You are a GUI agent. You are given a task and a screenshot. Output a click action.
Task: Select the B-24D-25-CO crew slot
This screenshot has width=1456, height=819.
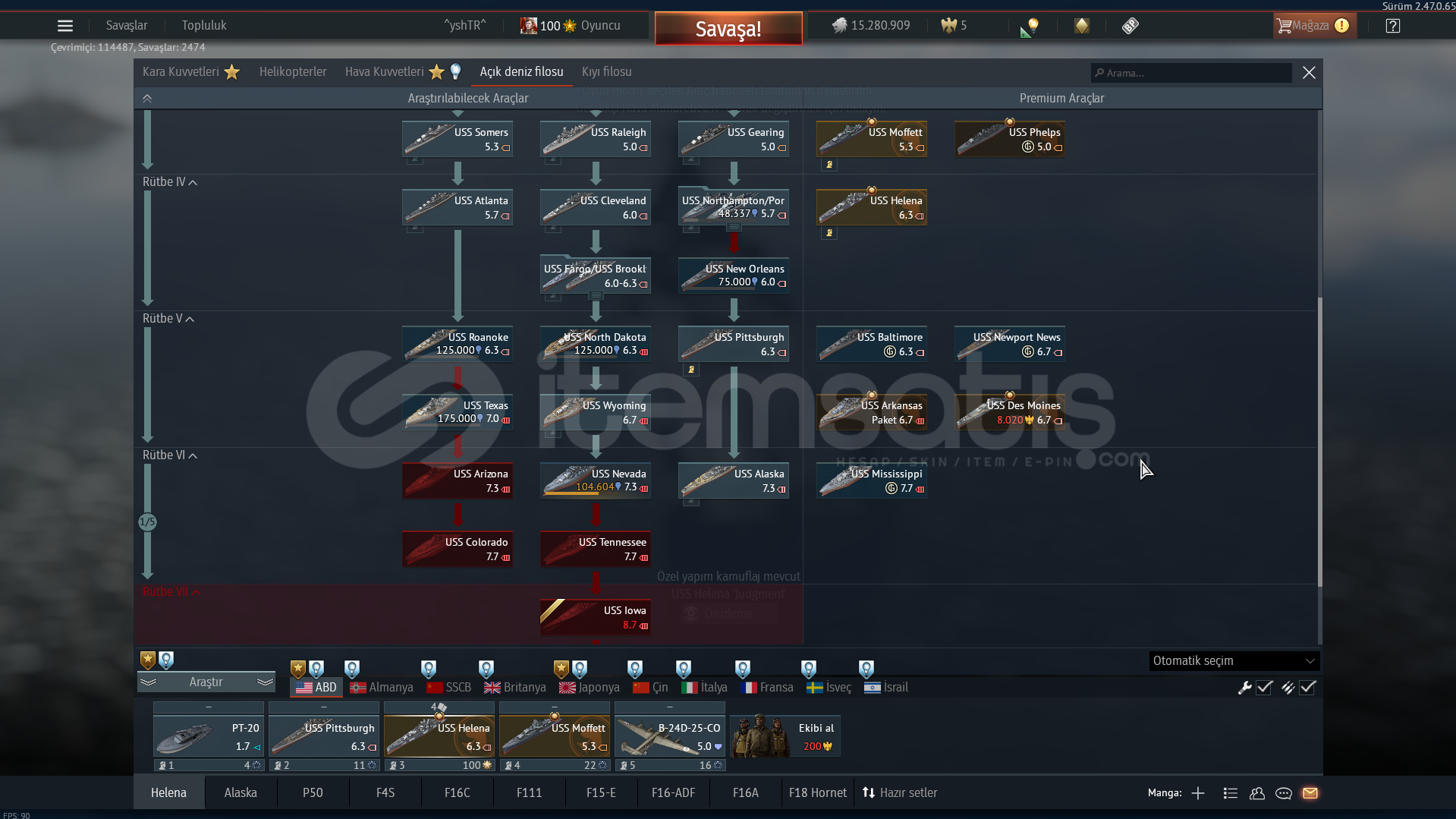pyautogui.click(x=670, y=736)
